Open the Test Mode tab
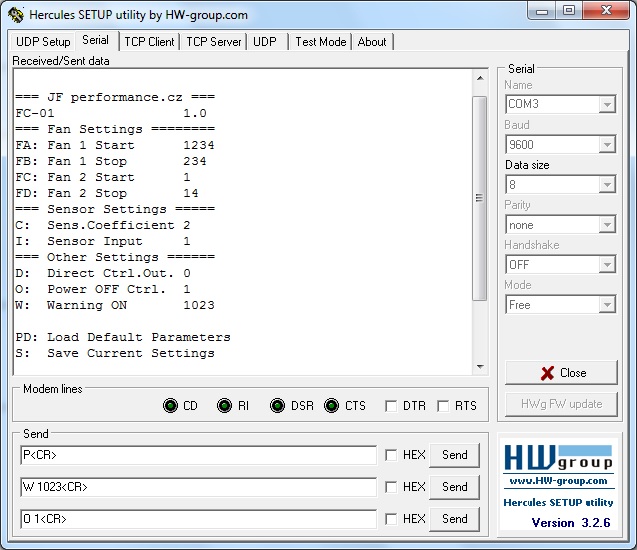Viewport: 637px width, 550px height. coord(320,42)
